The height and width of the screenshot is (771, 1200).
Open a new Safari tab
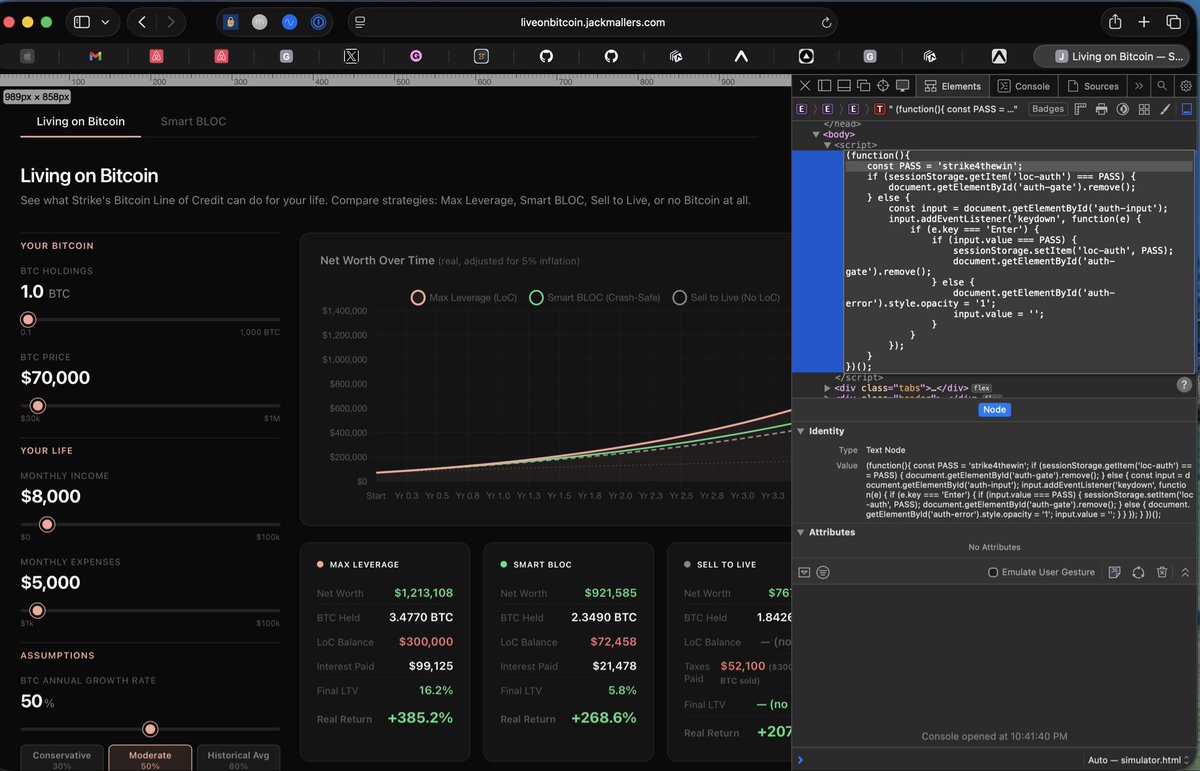(1144, 22)
